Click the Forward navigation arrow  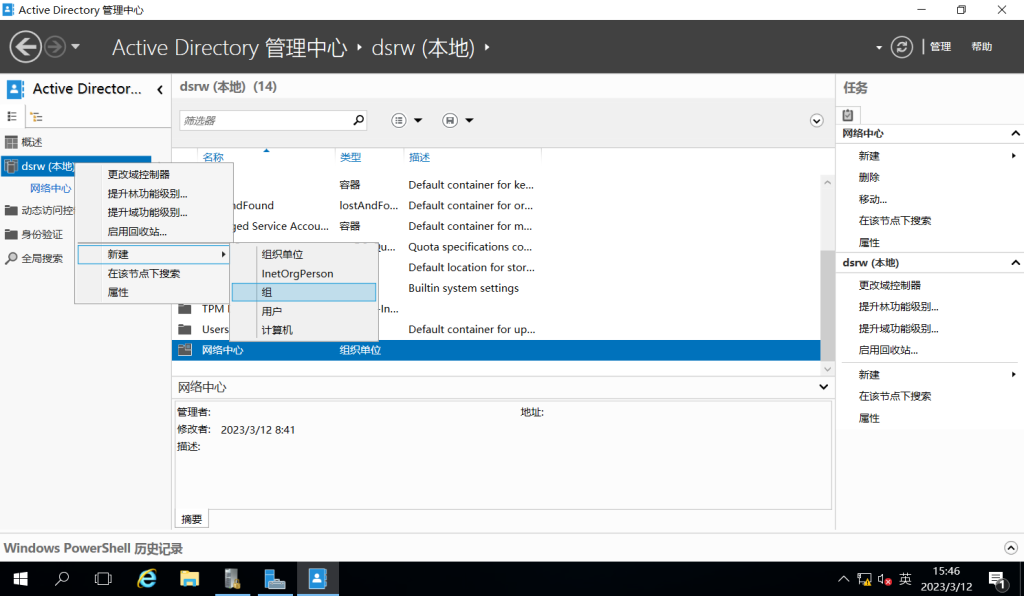click(55, 47)
